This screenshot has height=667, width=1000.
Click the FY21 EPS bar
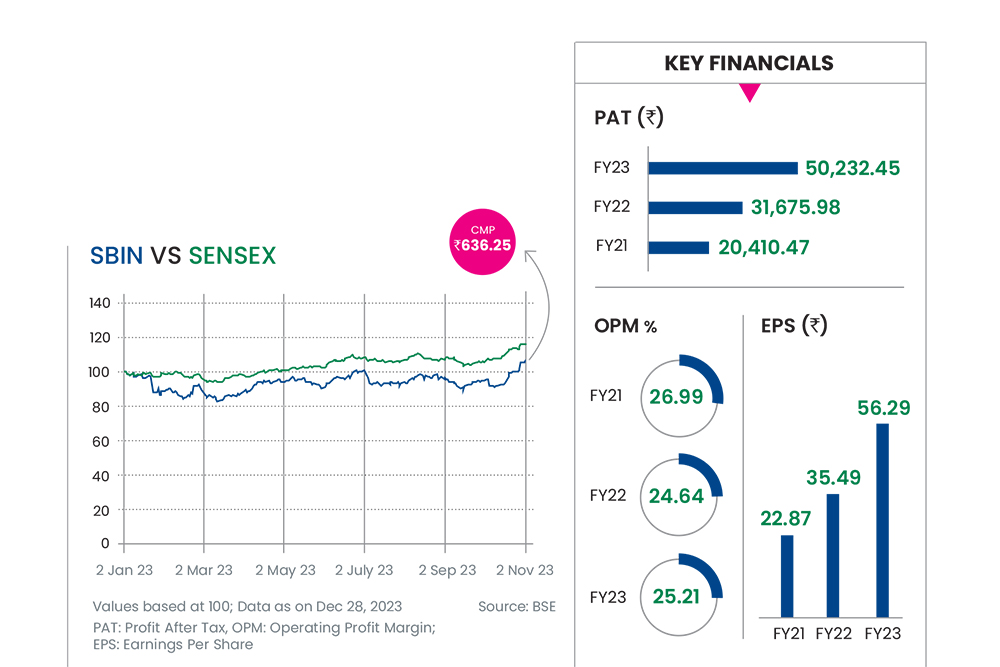pos(786,576)
